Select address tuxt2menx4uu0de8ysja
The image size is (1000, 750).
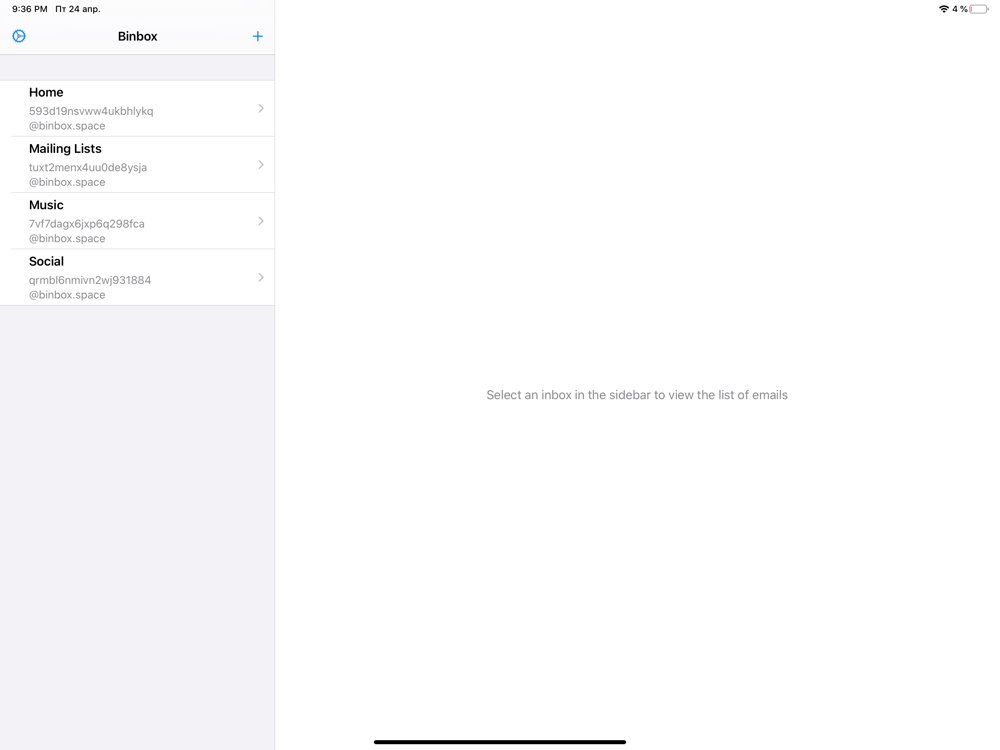point(88,167)
